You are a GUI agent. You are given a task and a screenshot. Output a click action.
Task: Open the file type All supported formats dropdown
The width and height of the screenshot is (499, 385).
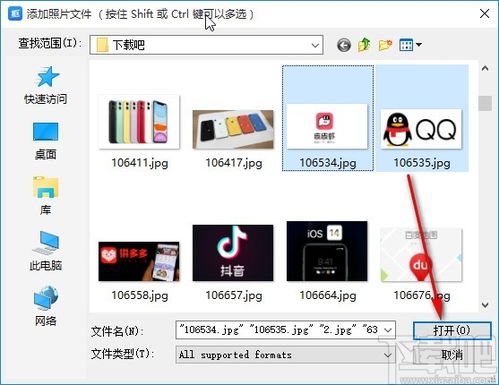click(x=286, y=354)
